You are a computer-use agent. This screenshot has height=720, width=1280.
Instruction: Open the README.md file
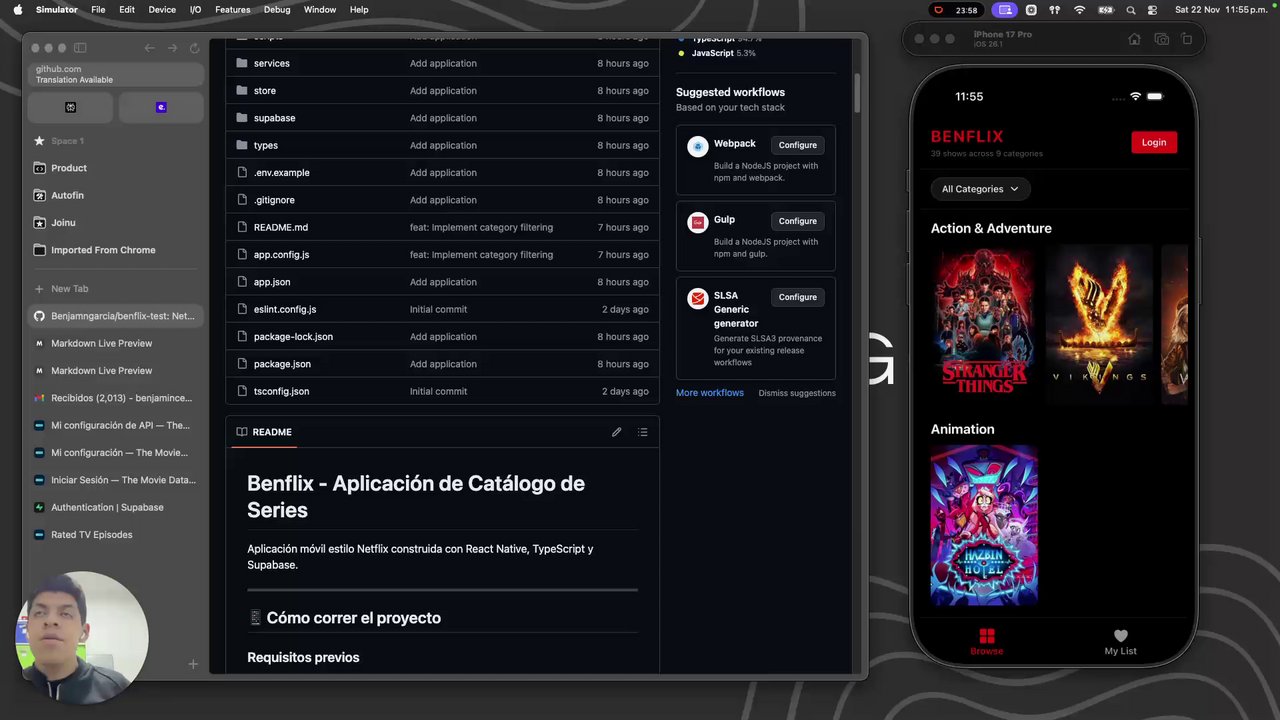click(x=281, y=227)
